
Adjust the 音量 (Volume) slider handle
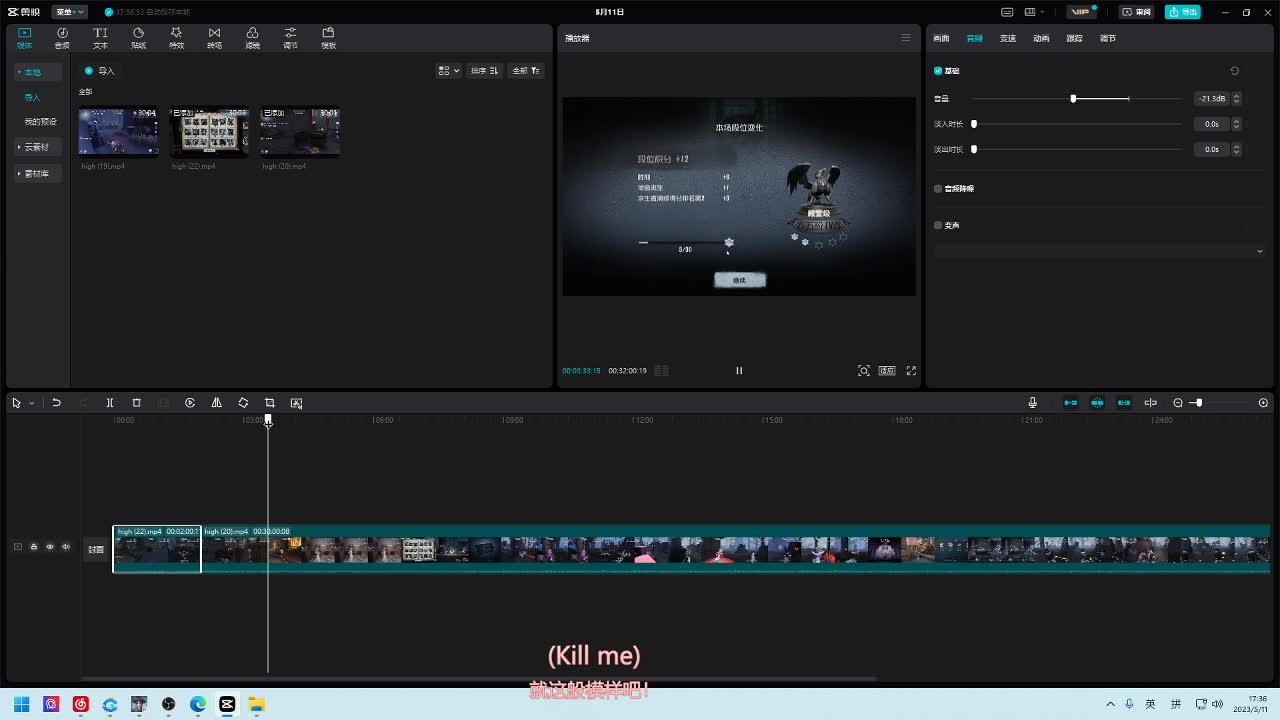coord(1073,98)
